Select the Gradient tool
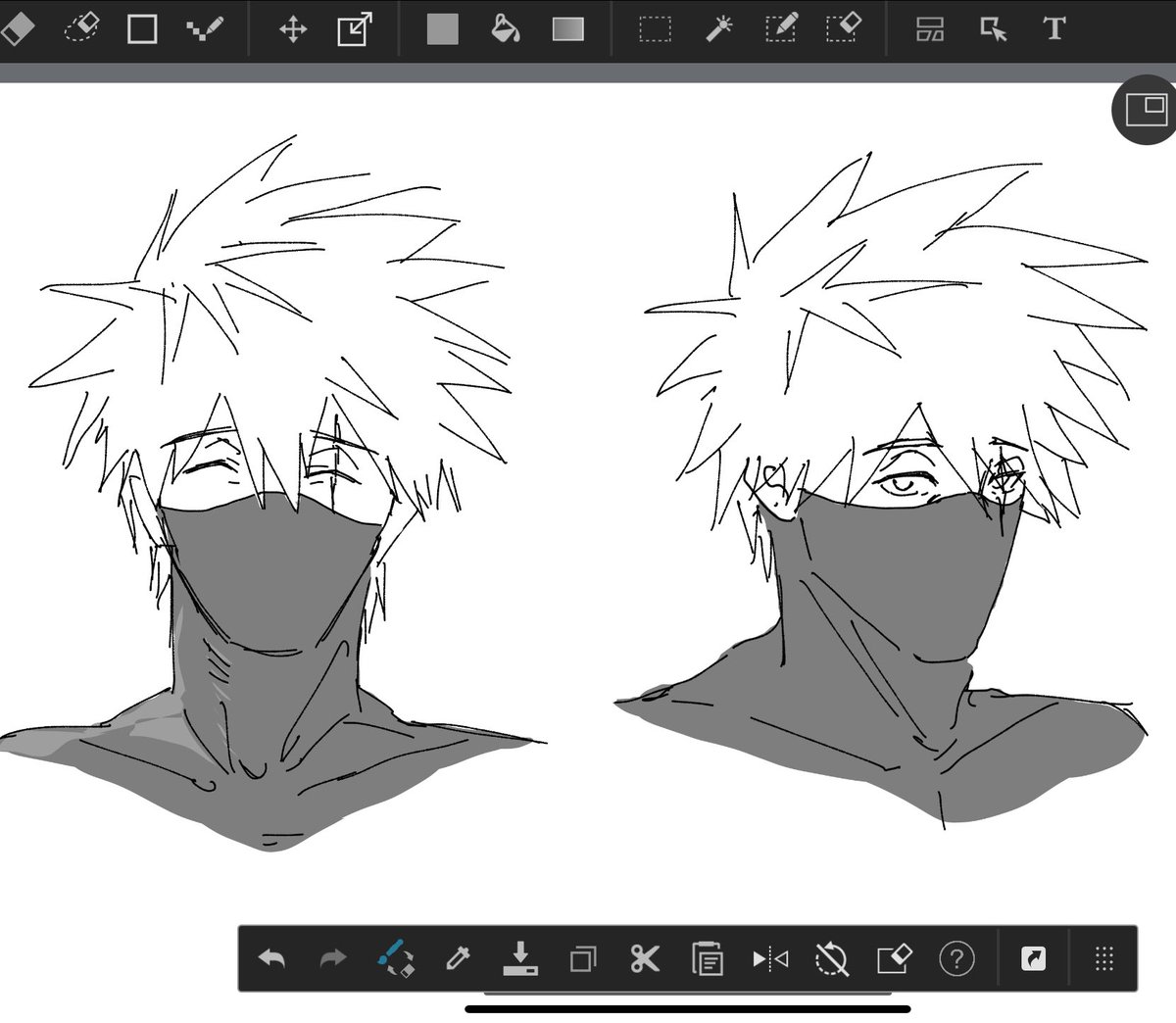1176x1023 pixels. coord(567,29)
